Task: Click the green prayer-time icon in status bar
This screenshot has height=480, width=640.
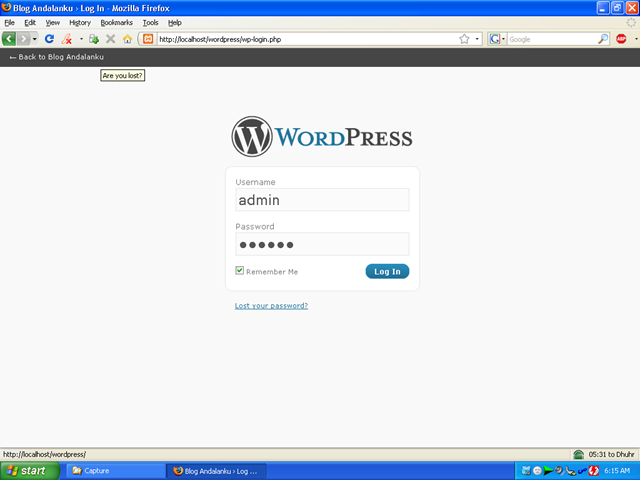Action: [x=578, y=454]
